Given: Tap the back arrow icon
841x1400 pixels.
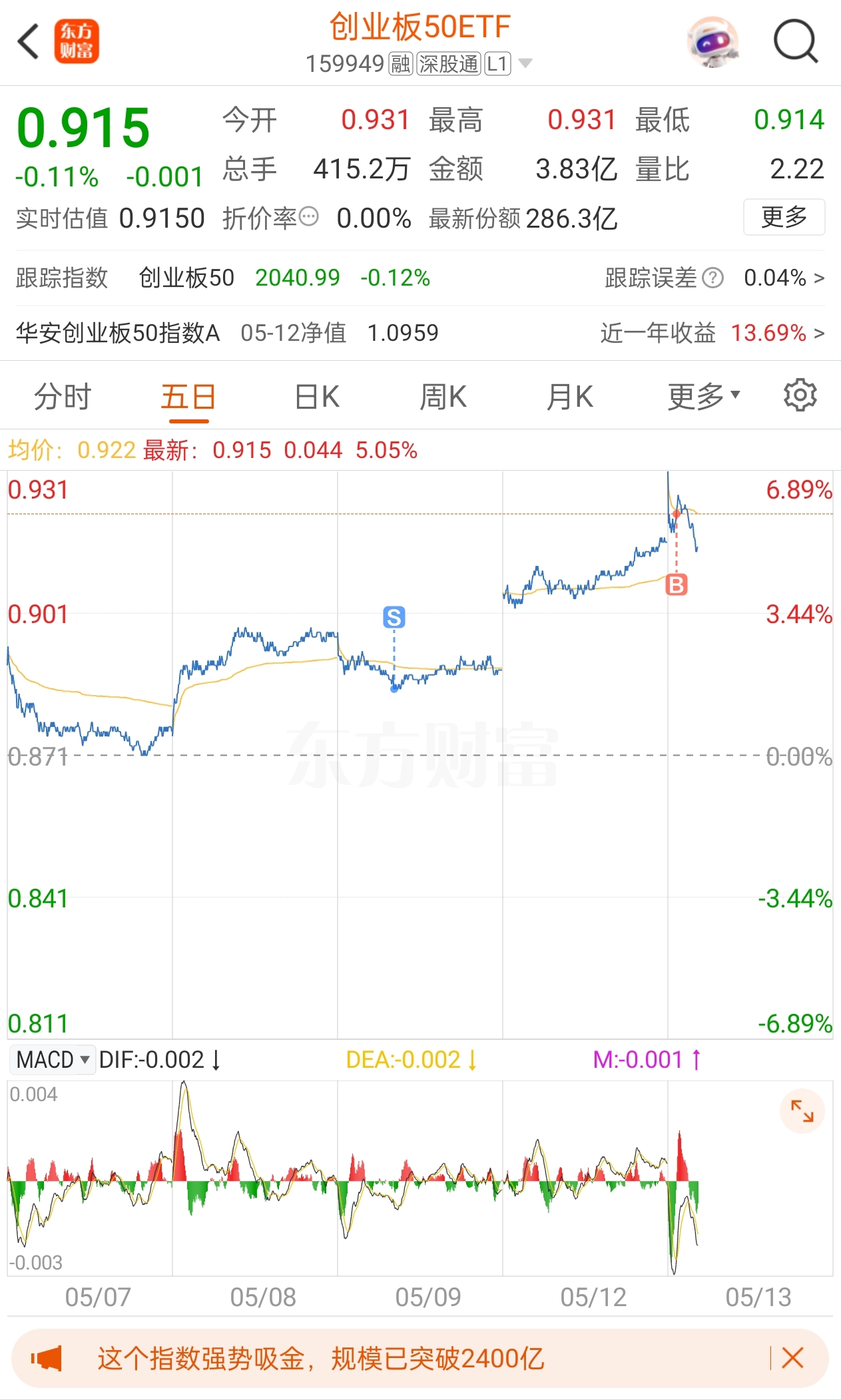Looking at the screenshot, I should (29, 42).
